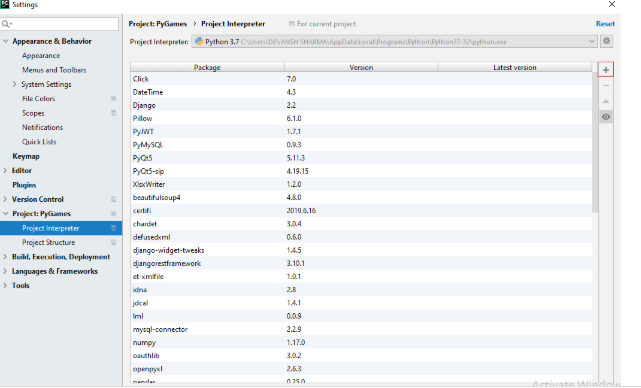The height and width of the screenshot is (388, 641).
Task: Select the Keymap settings item
Action: [26, 156]
